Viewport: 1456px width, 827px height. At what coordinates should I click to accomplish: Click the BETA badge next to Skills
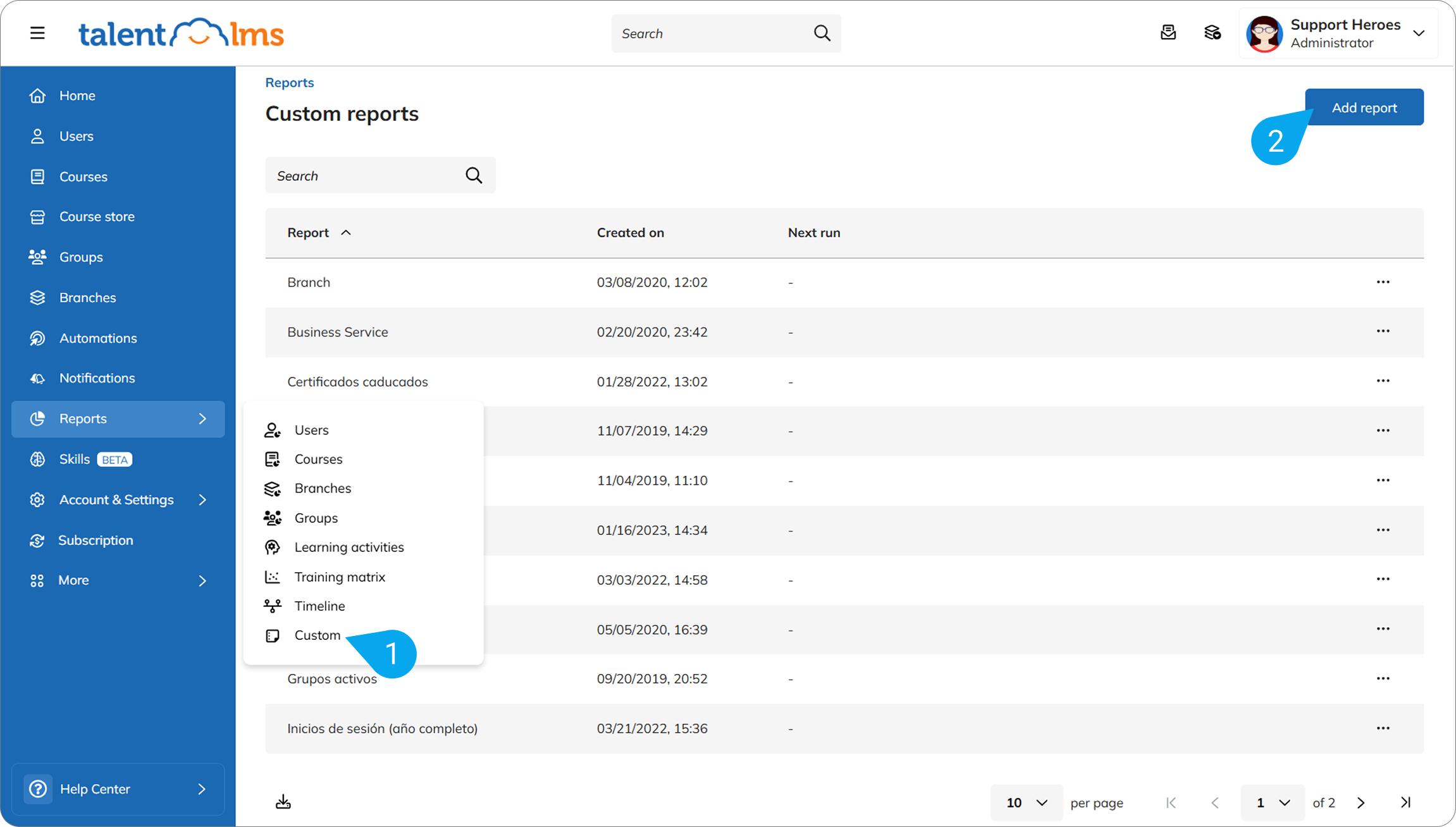click(114, 460)
